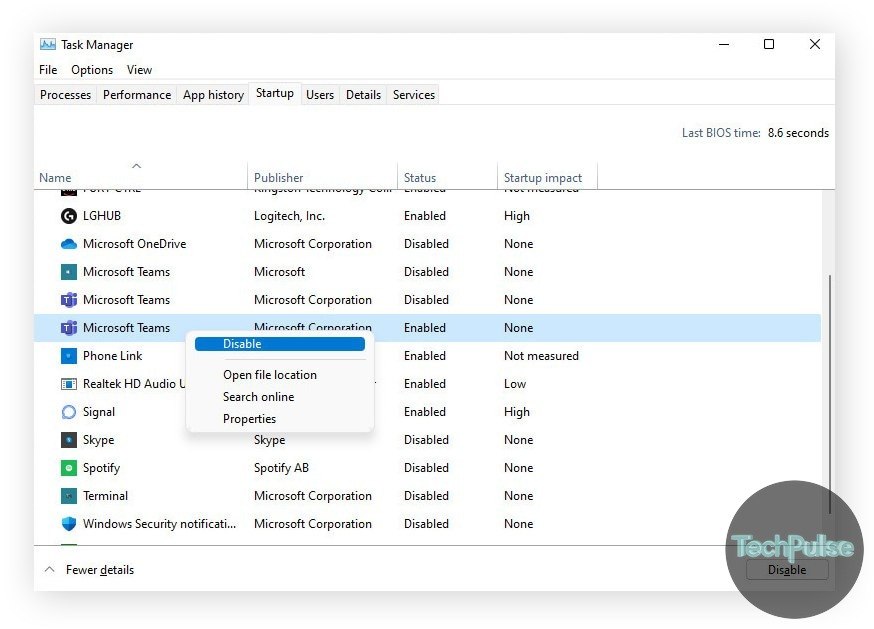
Task: Click the Not measured impact of Phone Link
Action: [x=541, y=356]
